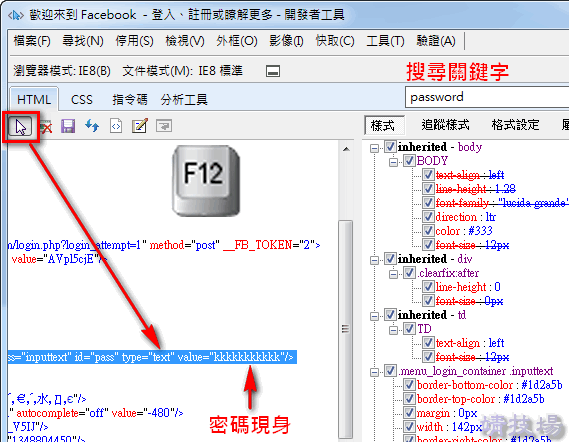Refresh the DOM with blue arrows icon

(x=92, y=126)
